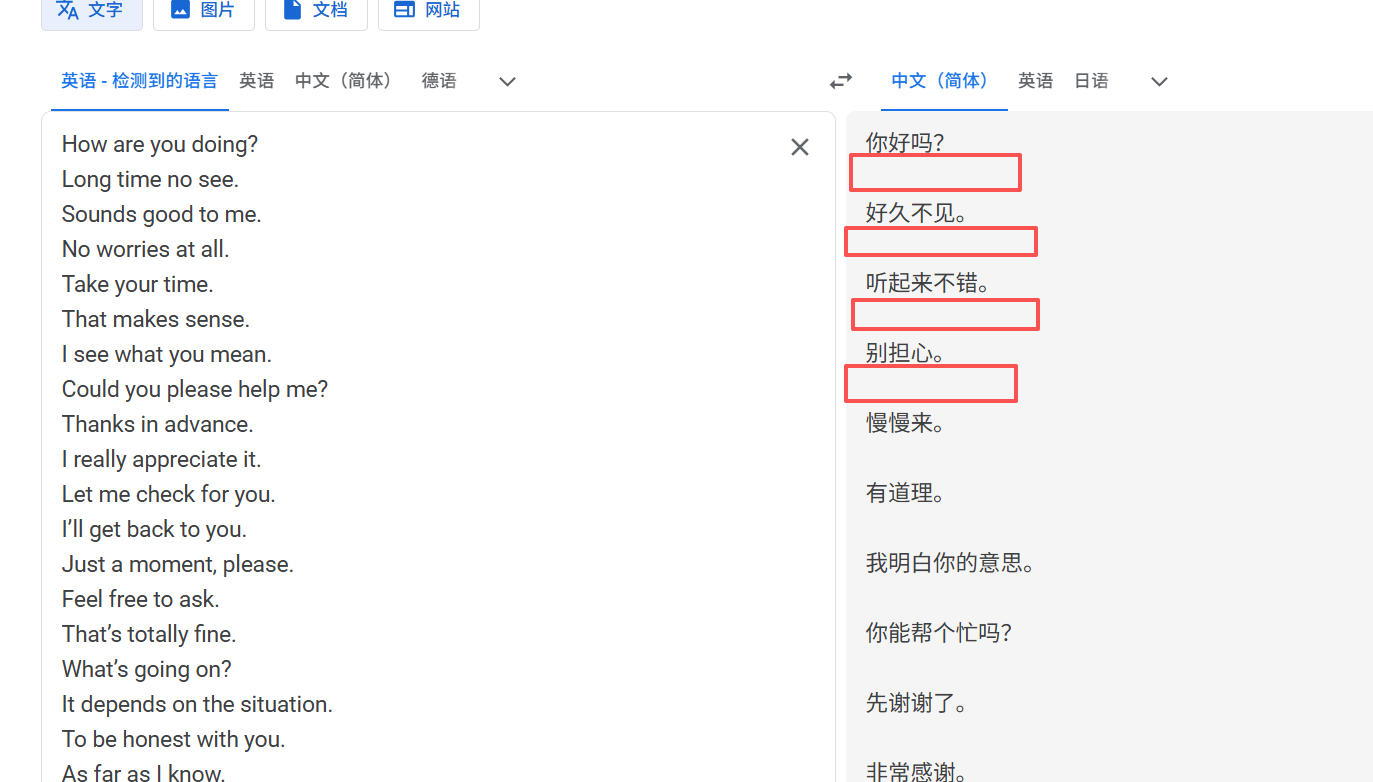Click source line "How are you doing?"

[x=160, y=144]
